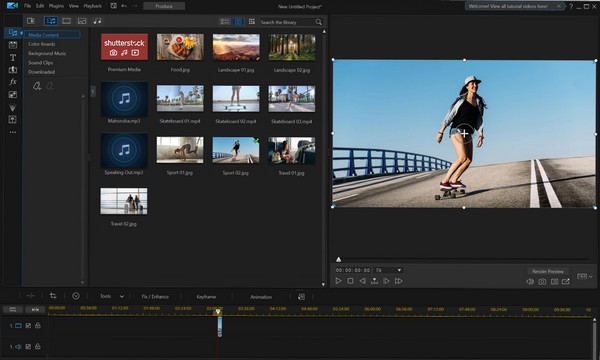
Task: Click the undo arrow in title bar
Action: (x=124, y=6)
